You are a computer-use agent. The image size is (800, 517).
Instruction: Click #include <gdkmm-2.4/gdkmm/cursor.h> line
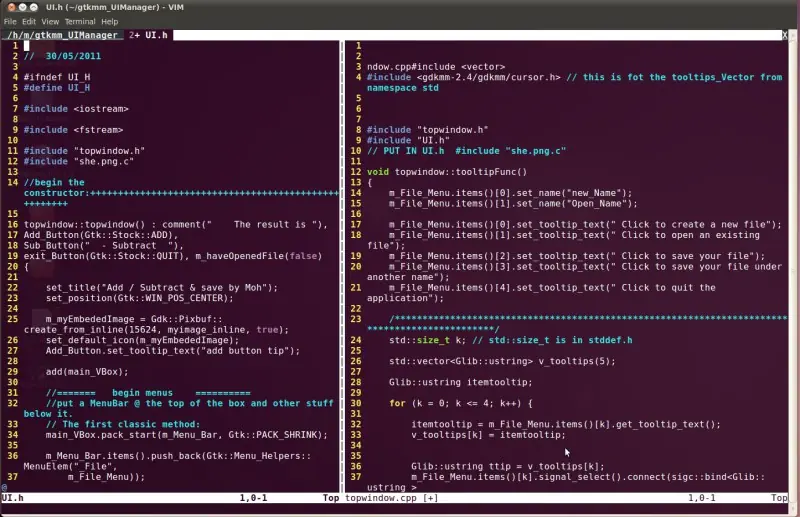463,77
